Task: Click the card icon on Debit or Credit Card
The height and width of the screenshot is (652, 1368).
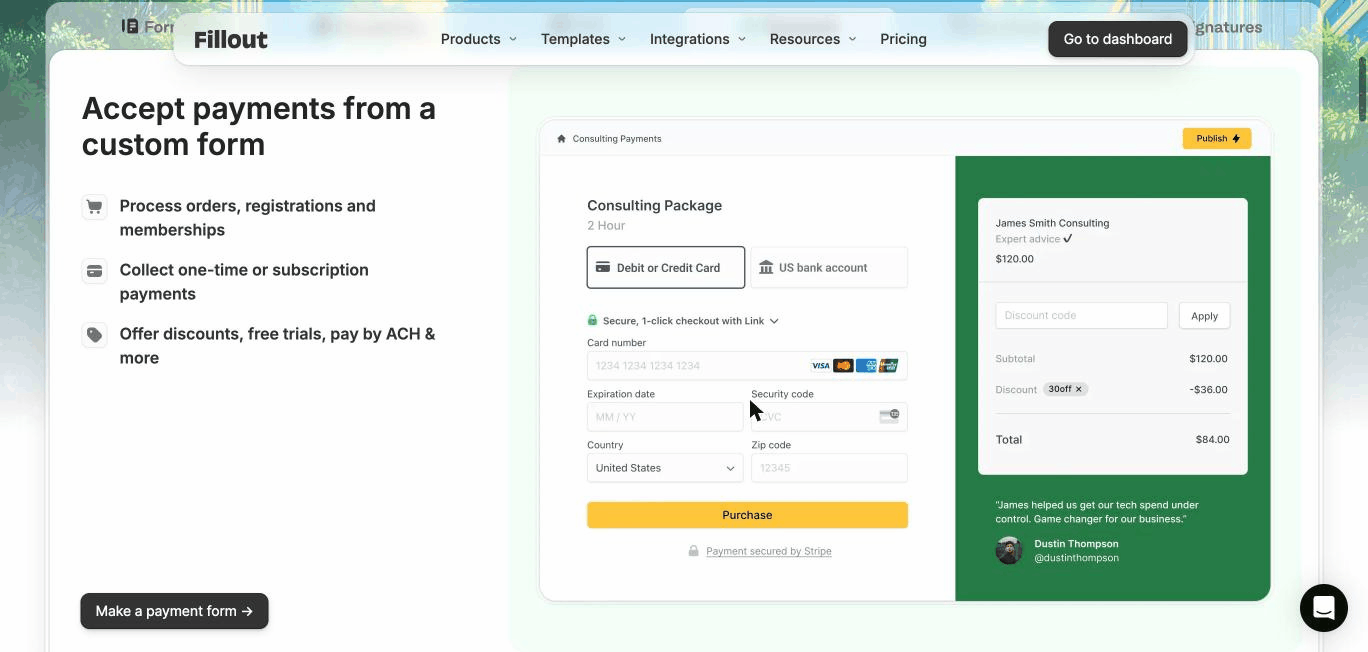Action: 603,267
